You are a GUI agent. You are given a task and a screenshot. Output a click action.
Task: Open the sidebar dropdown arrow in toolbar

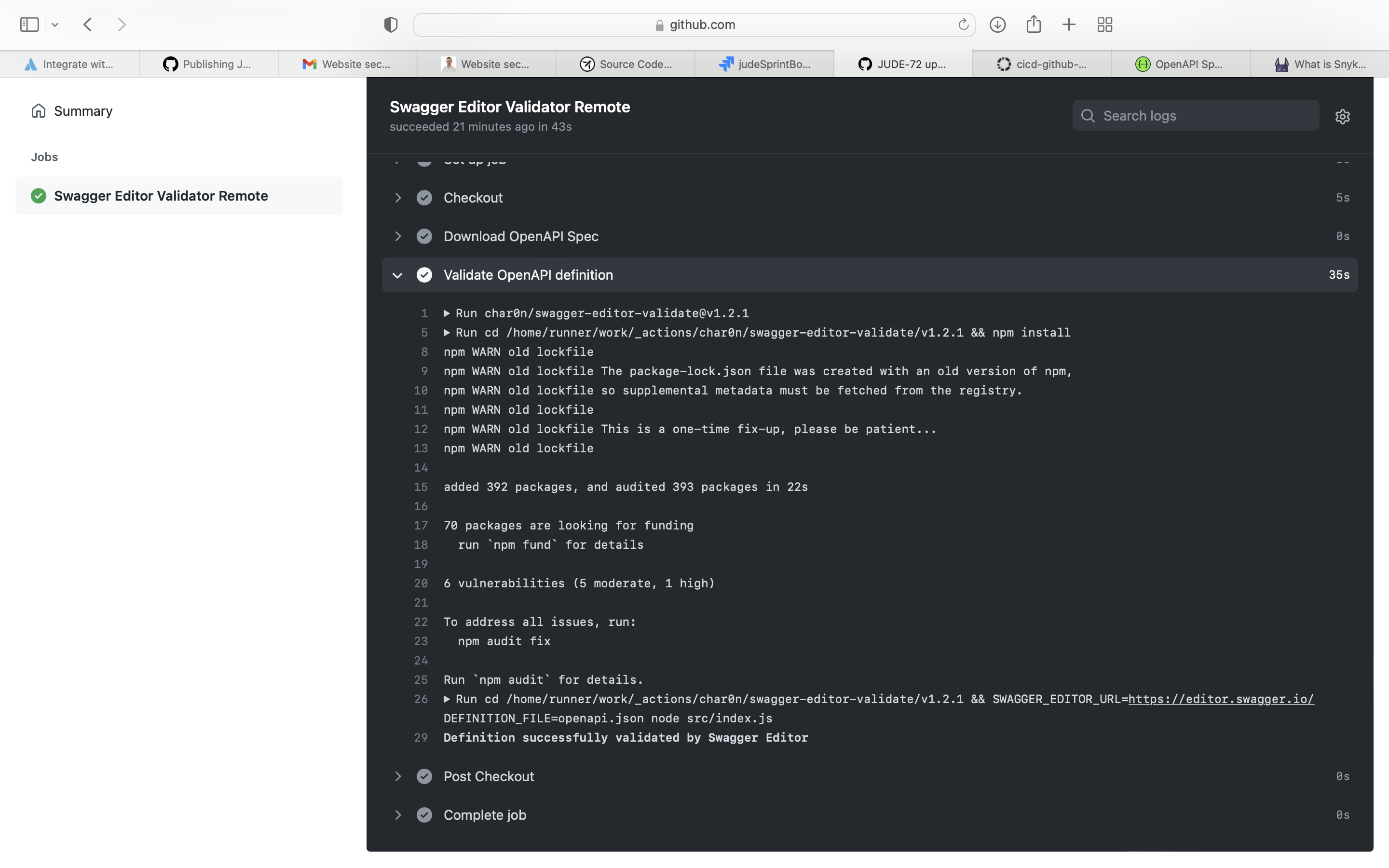coord(55,25)
